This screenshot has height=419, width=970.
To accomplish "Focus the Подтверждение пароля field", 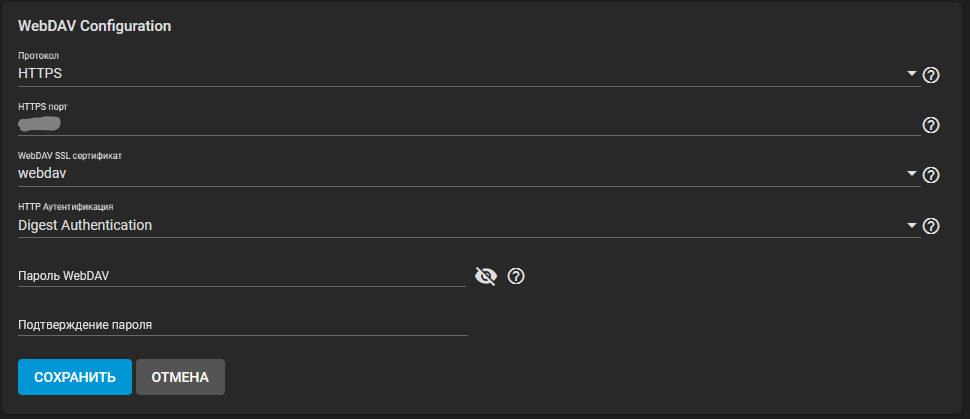I will click(x=242, y=325).
